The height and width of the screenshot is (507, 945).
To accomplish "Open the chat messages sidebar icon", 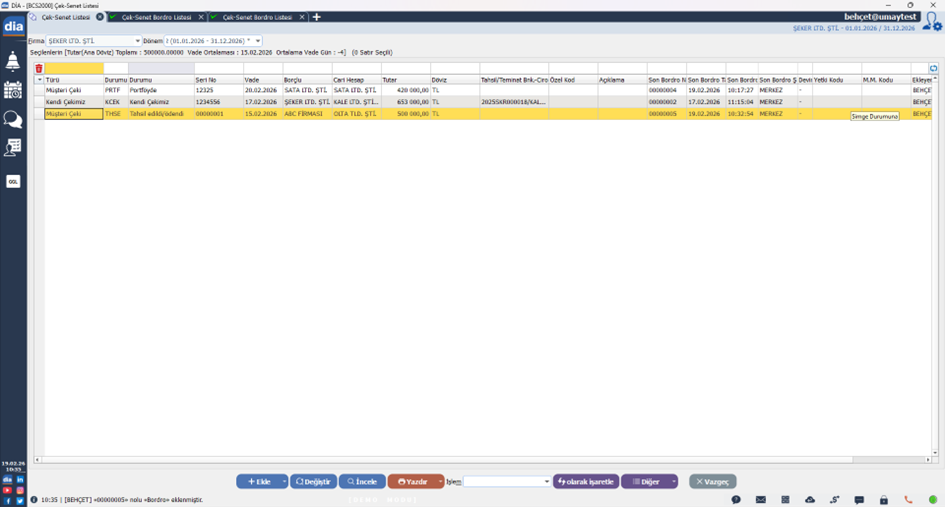I will click(13, 119).
